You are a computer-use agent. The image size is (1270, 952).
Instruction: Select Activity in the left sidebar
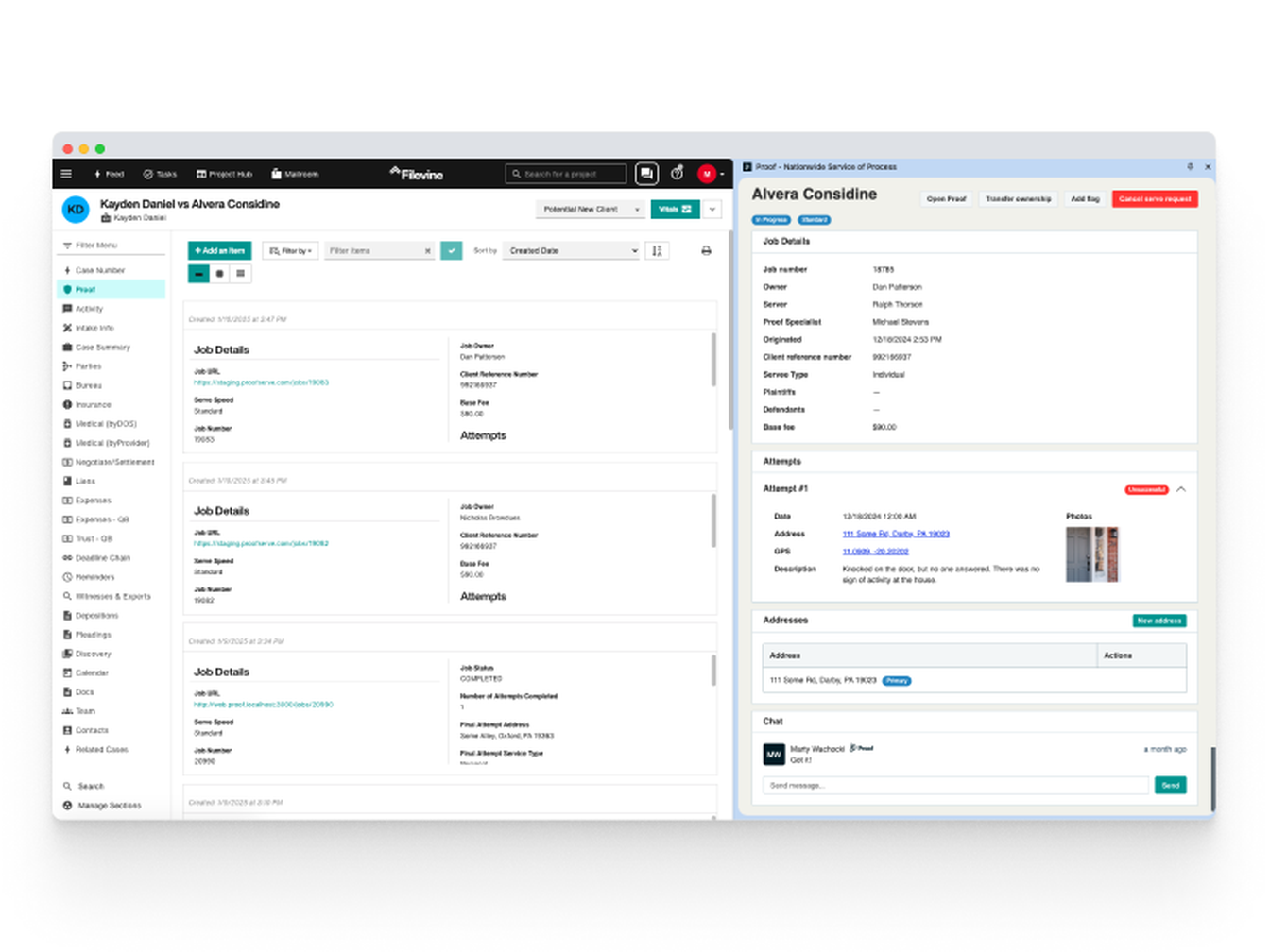pyautogui.click(x=89, y=309)
